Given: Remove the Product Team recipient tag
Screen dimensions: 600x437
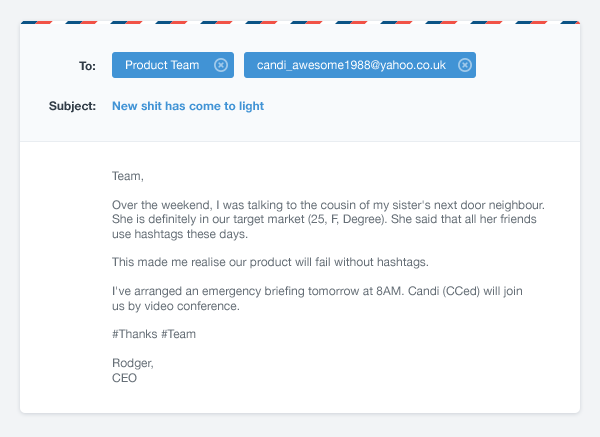Looking at the screenshot, I should click(221, 65).
